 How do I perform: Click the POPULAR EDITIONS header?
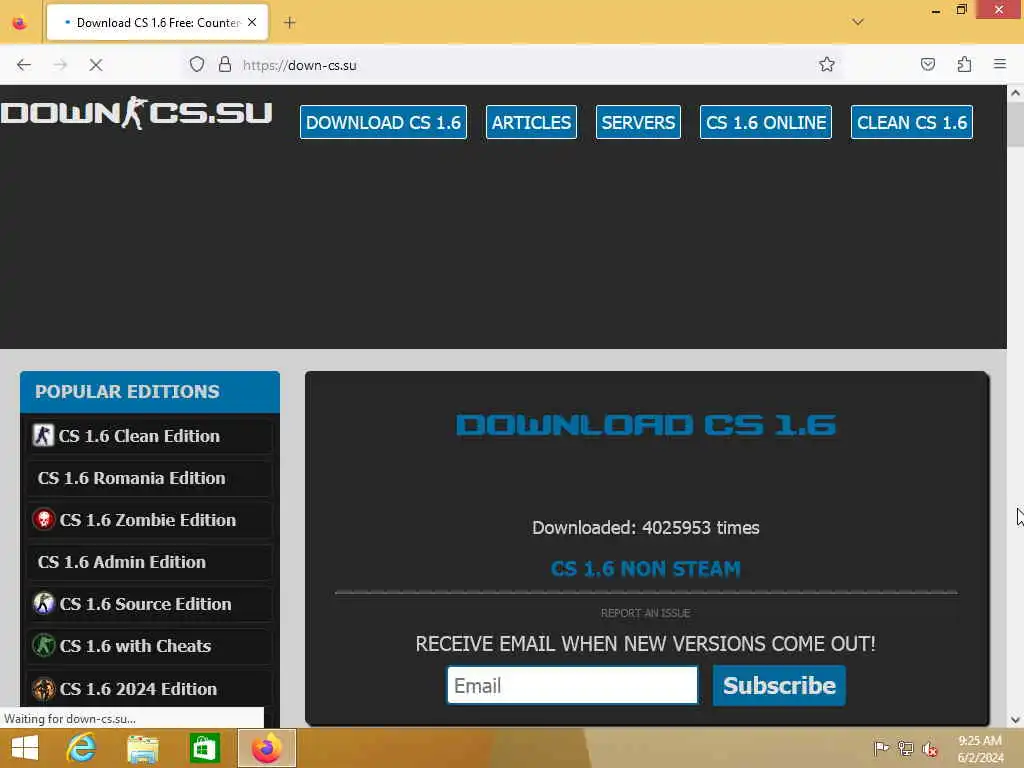click(150, 392)
